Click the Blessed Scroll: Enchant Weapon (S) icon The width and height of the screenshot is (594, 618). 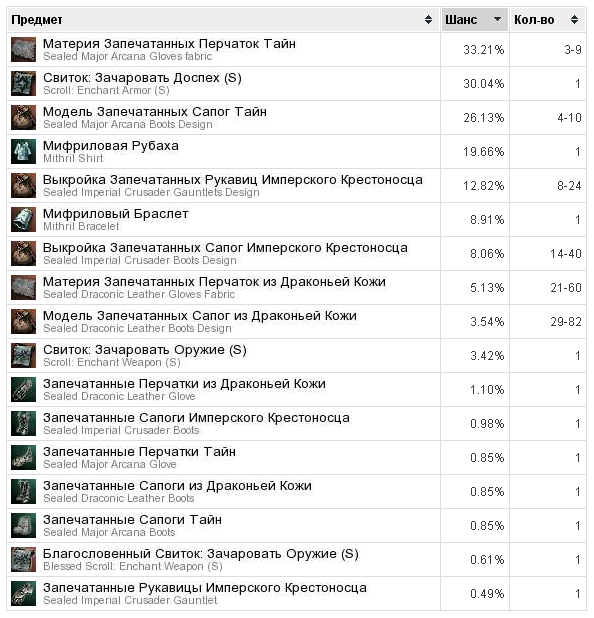tap(23, 559)
